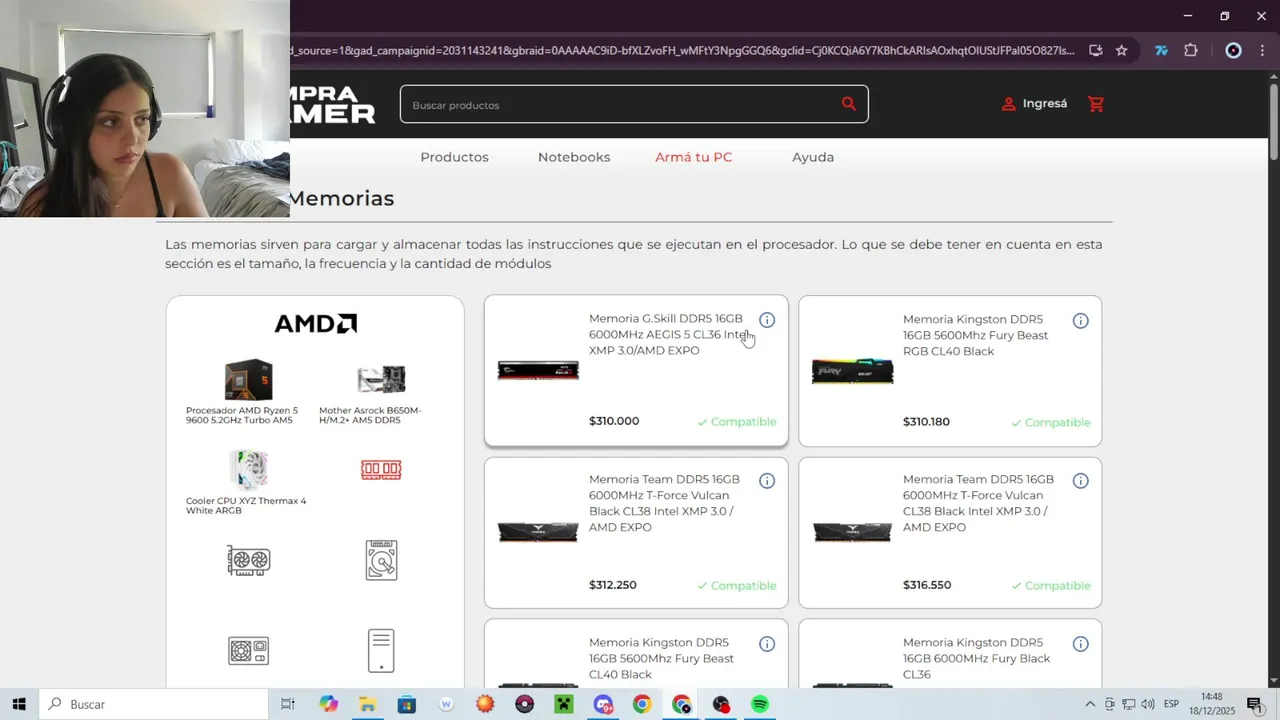Go to the Armá tu PC tab
The height and width of the screenshot is (720, 1280).
pos(694,157)
